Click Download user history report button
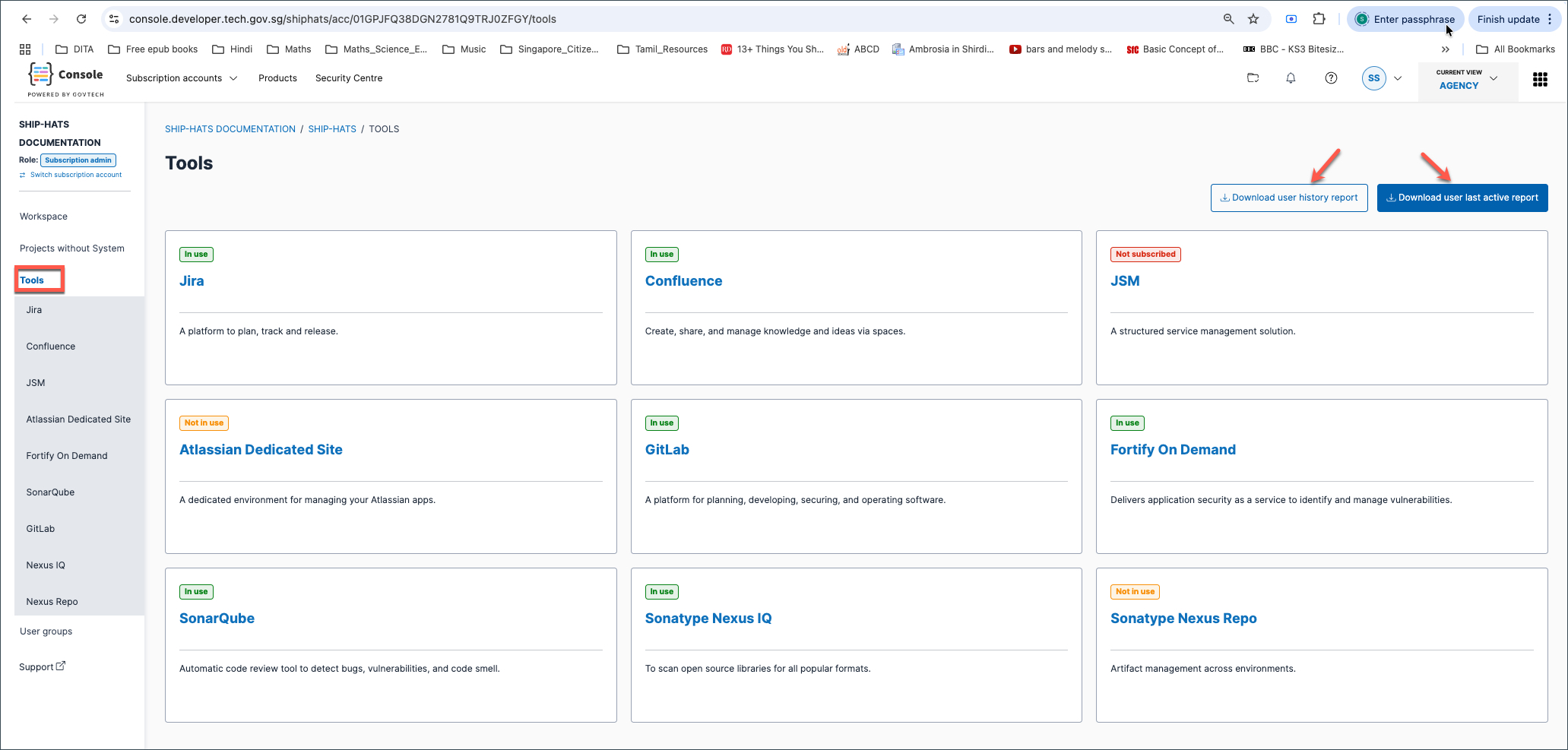The image size is (1568, 750). coord(1289,198)
